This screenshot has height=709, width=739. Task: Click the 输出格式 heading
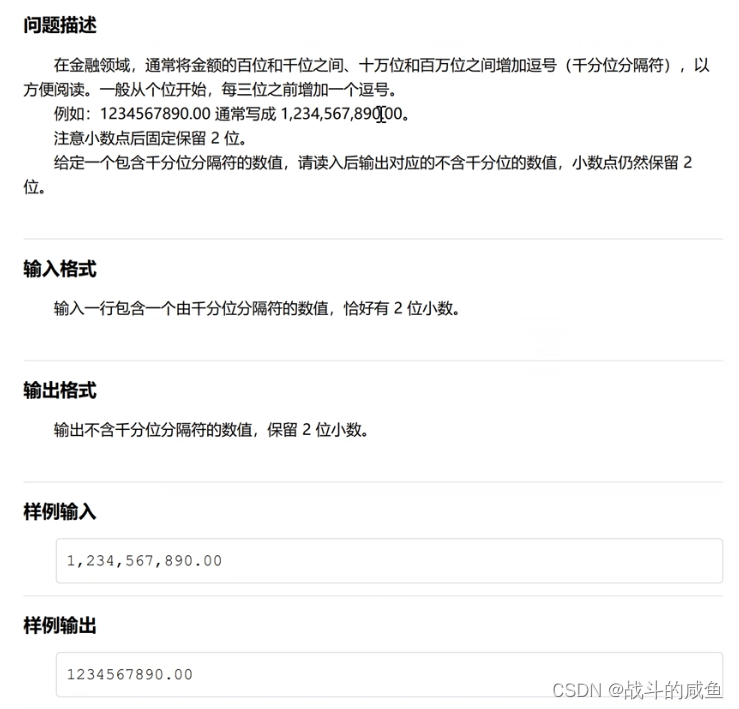point(60,390)
